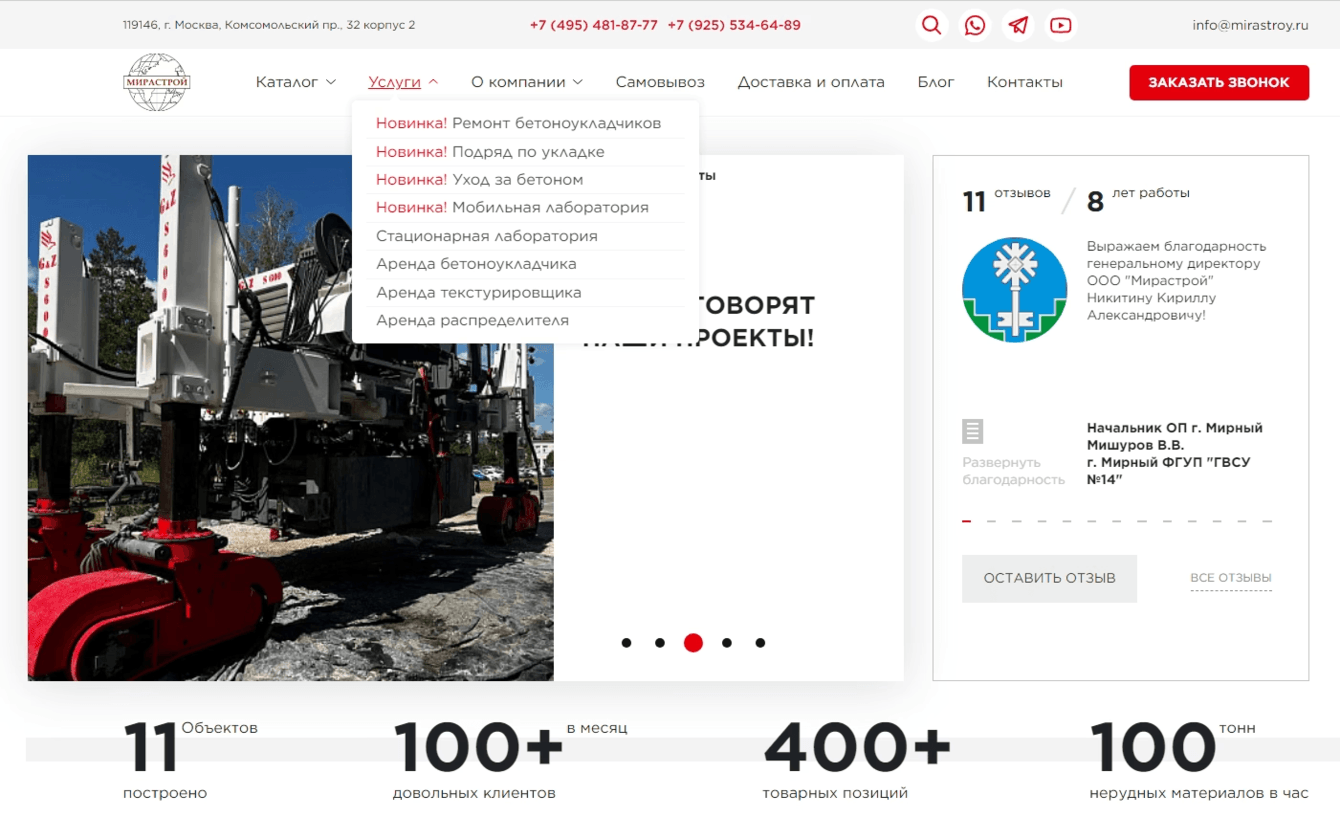Call phone number +7 (925) 534-64-89
The image size is (1340, 817).
734,25
